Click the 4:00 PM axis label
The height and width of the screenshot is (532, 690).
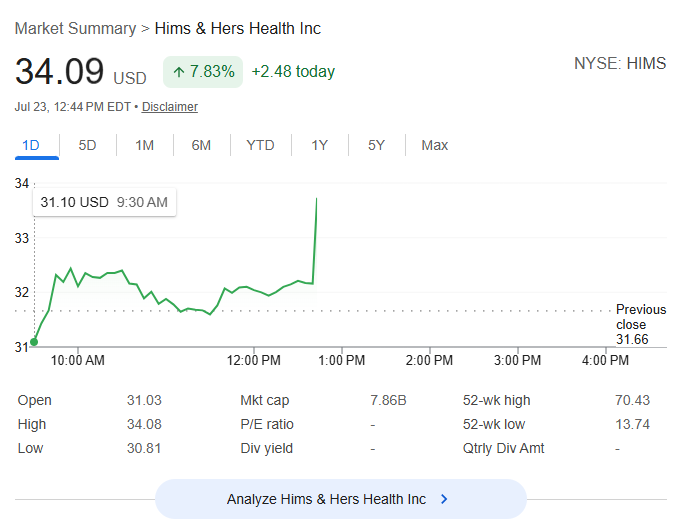(x=605, y=360)
